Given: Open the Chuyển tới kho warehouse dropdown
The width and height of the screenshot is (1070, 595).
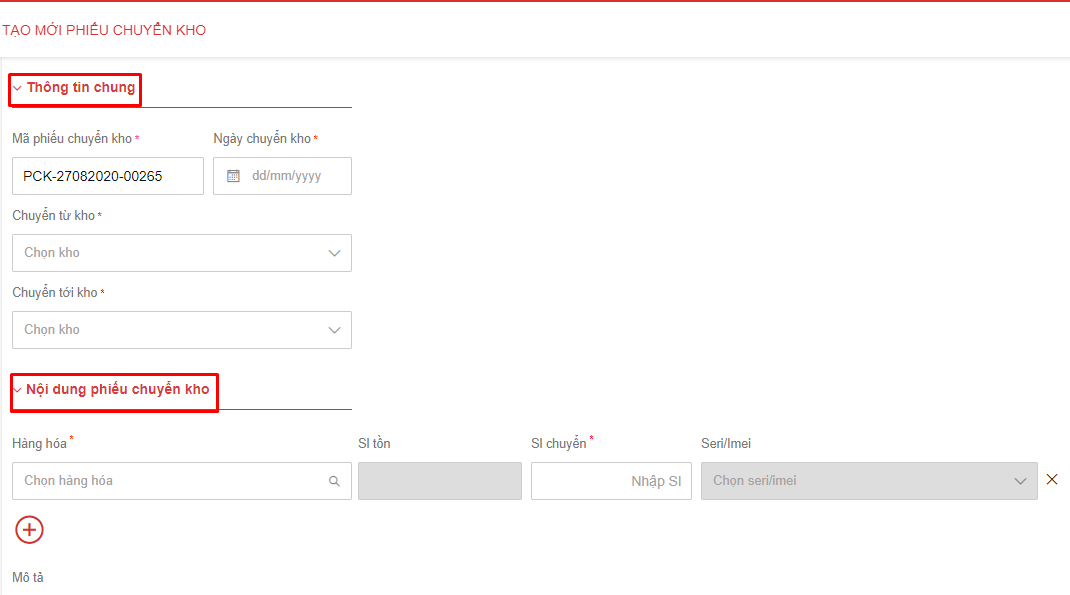Looking at the screenshot, I should tap(170, 330).
